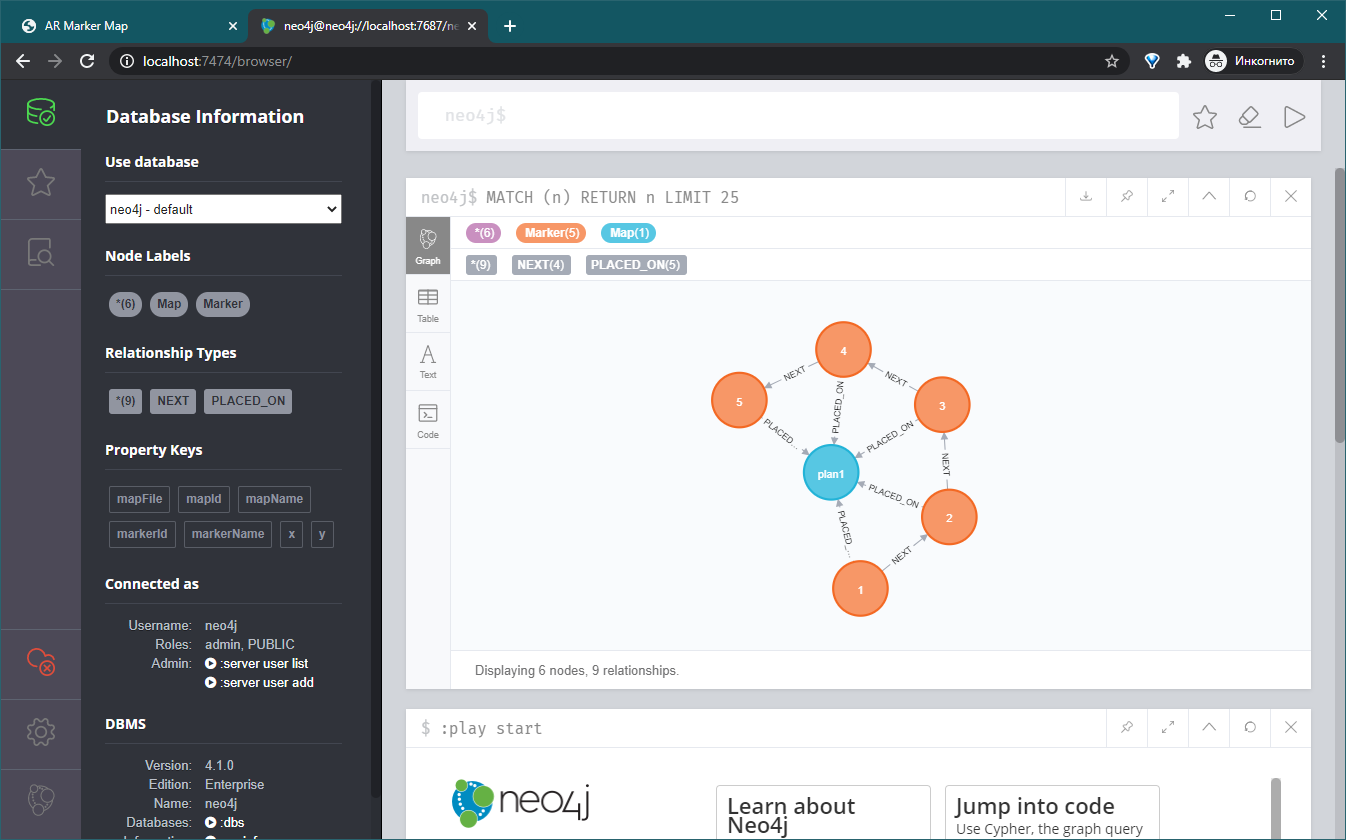Image resolution: width=1346 pixels, height=840 pixels.
Task: Run query with the play icon
Action: (1295, 117)
